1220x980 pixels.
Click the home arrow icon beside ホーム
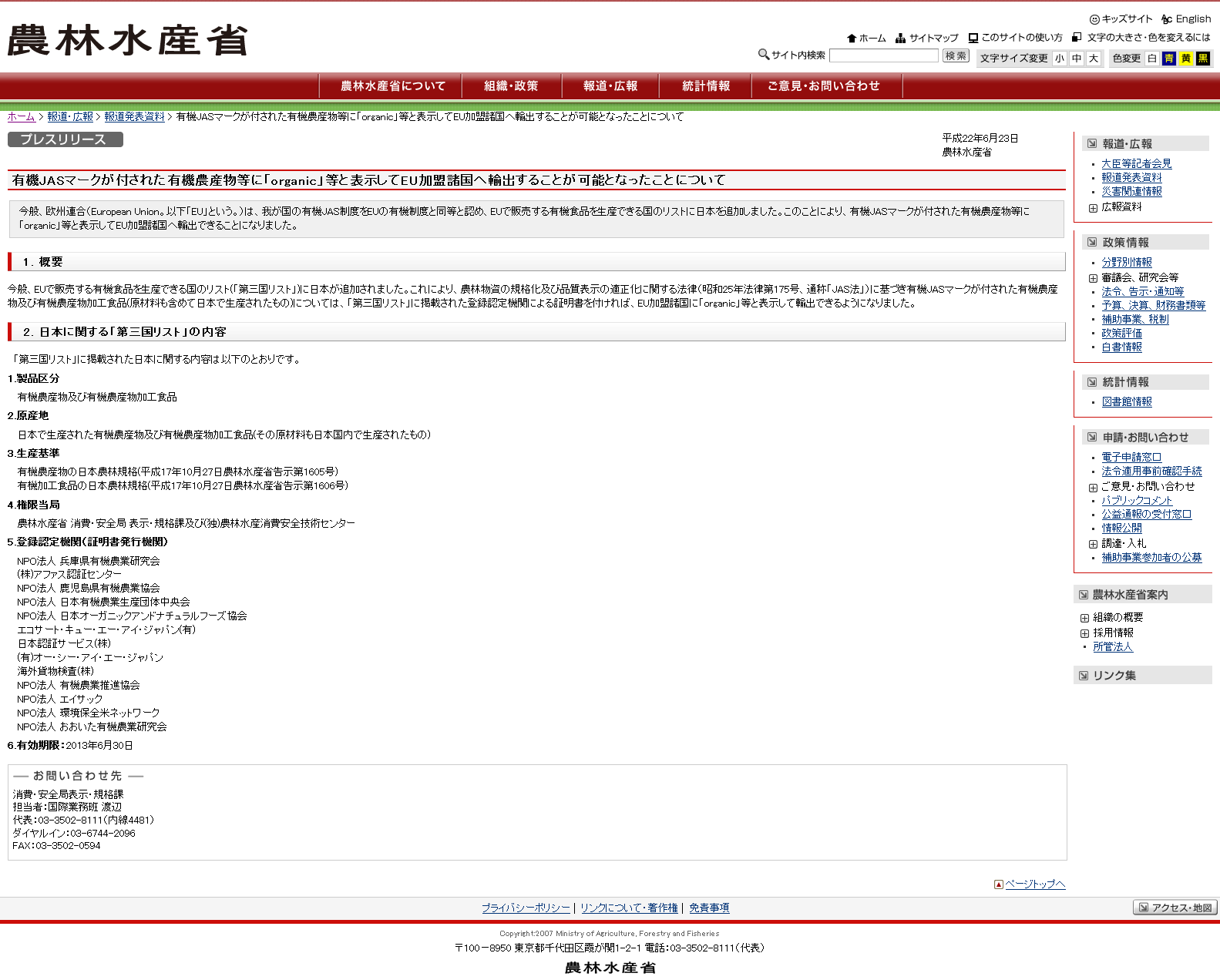click(x=852, y=39)
